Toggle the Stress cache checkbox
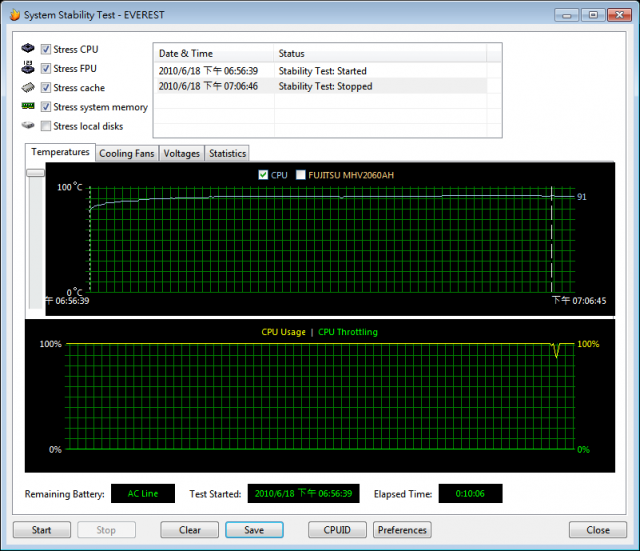The height and width of the screenshot is (551, 640). tap(46, 88)
